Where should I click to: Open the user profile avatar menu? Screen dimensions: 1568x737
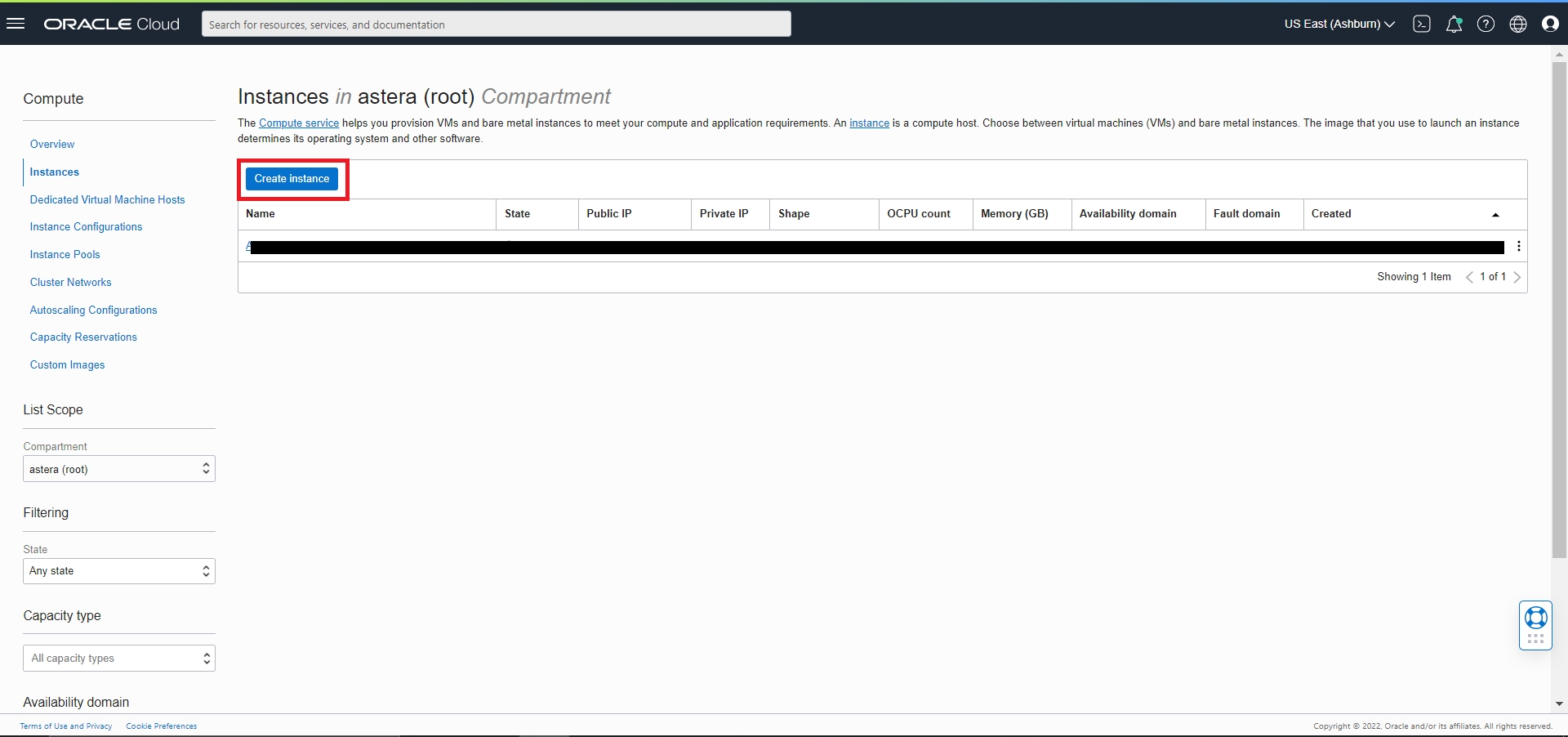pos(1550,24)
